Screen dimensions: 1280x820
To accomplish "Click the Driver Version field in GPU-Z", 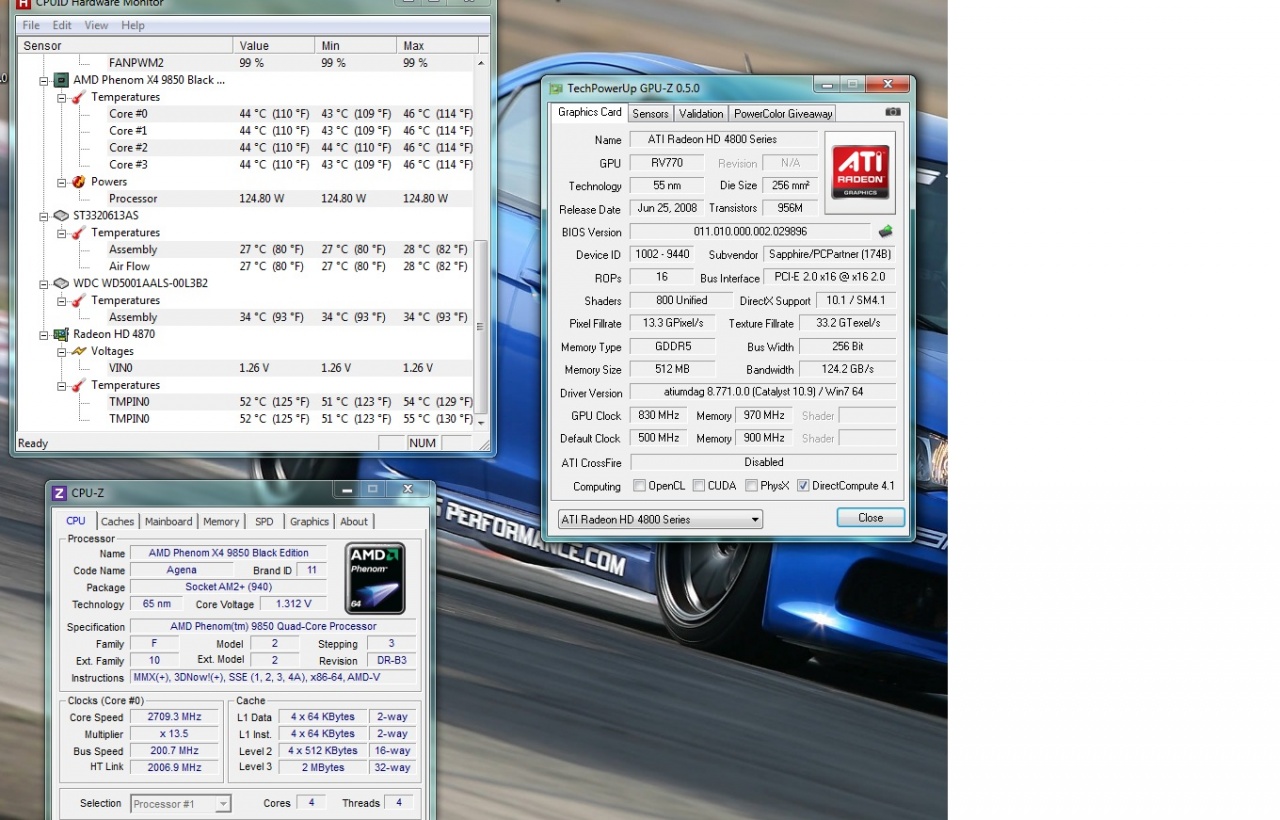I will (x=763, y=393).
